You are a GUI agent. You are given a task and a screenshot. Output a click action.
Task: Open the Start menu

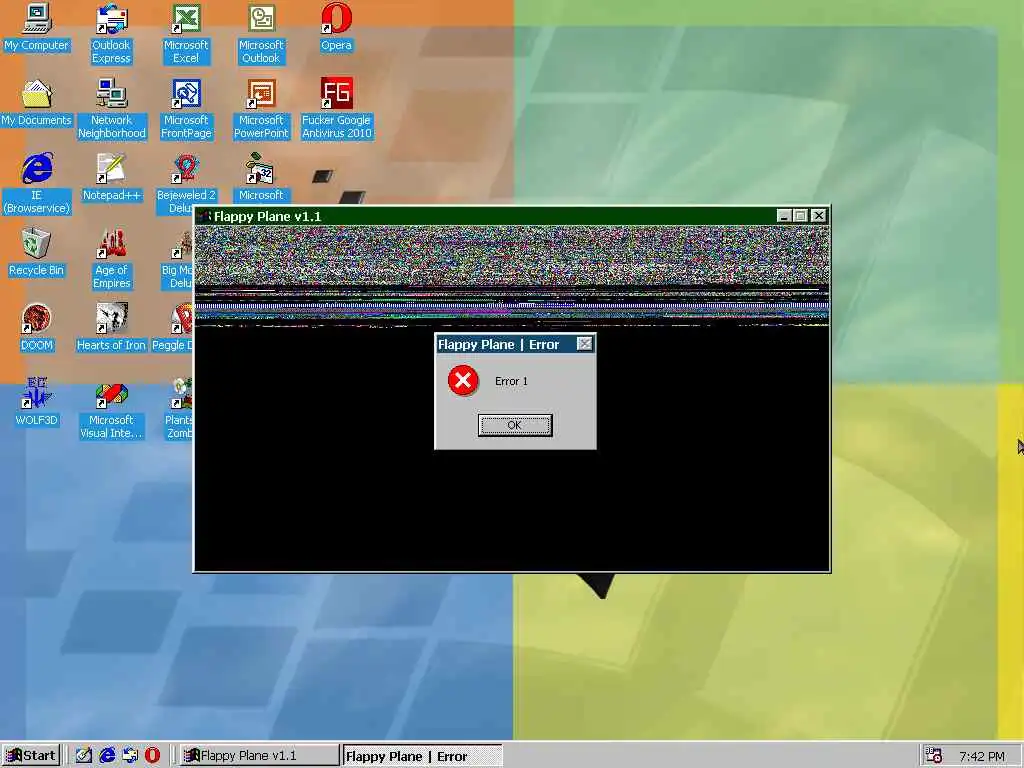31,756
